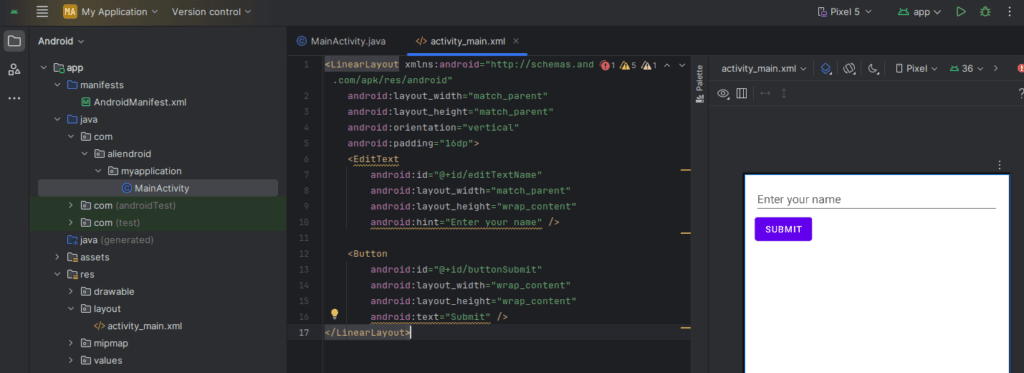Image resolution: width=1024 pixels, height=373 pixels.
Task: Open the main hamburger menu
Action: coord(42,12)
